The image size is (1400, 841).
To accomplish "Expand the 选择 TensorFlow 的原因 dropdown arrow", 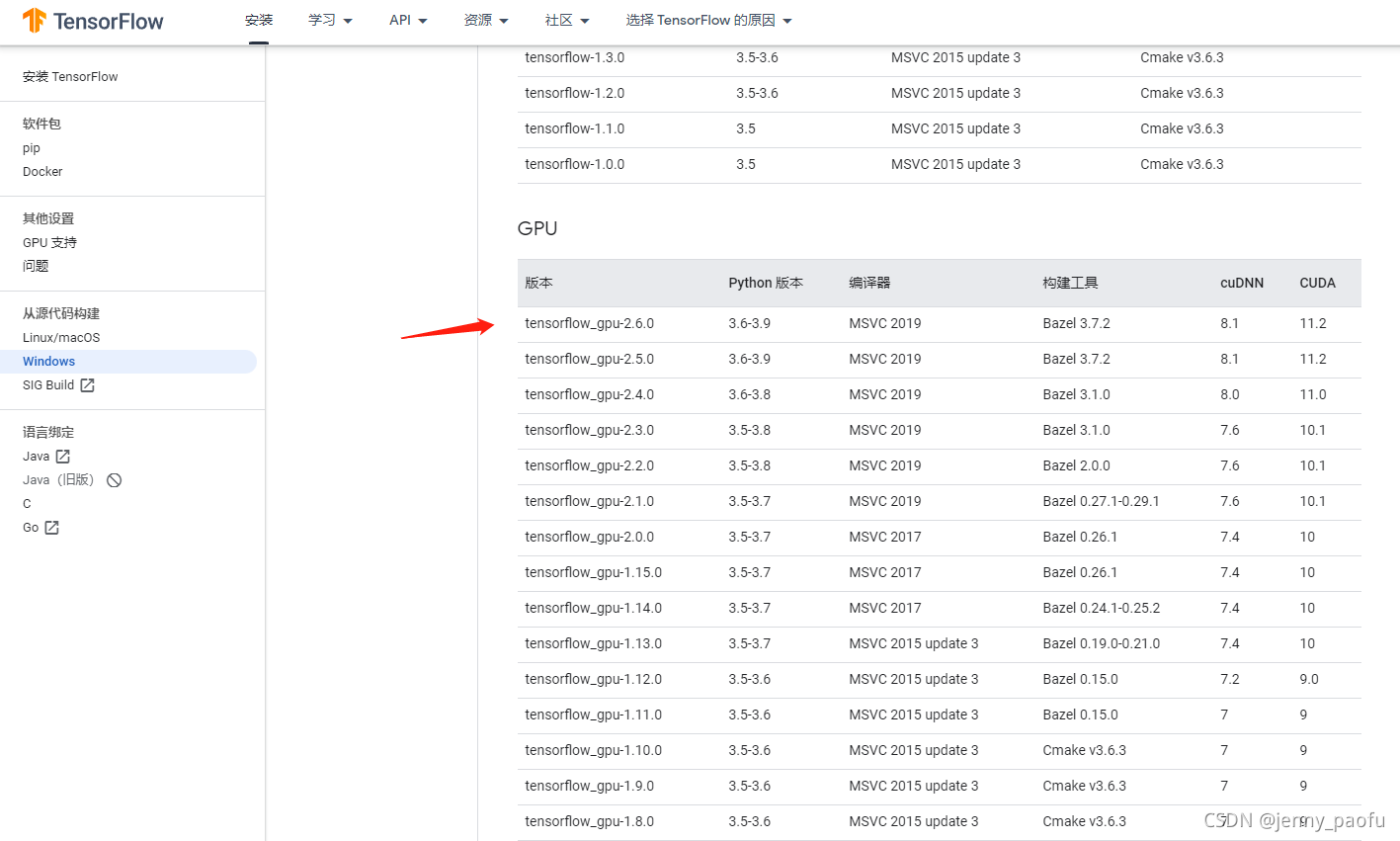I will [x=787, y=21].
